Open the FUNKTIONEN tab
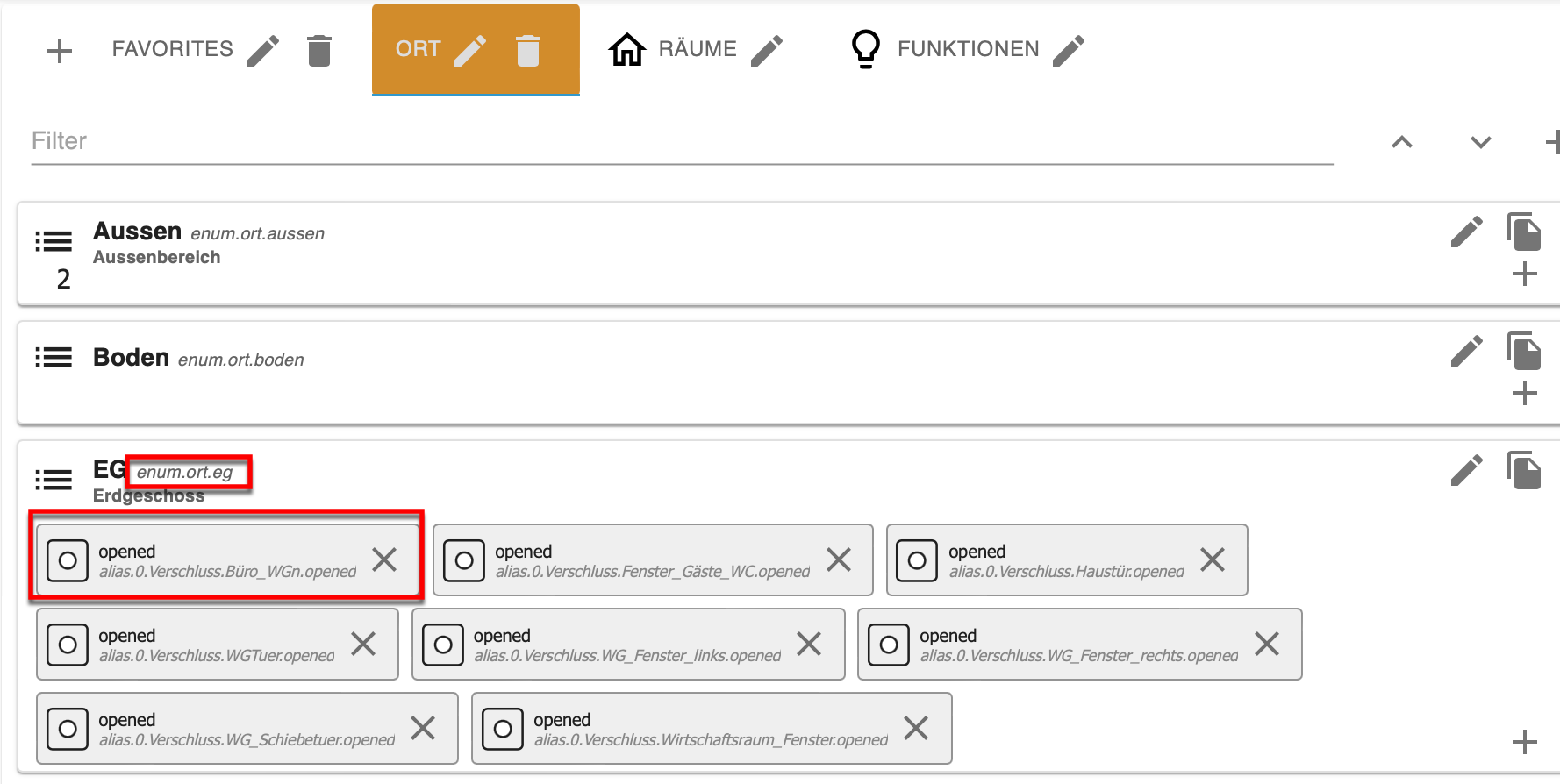The image size is (1560, 784). tap(967, 49)
